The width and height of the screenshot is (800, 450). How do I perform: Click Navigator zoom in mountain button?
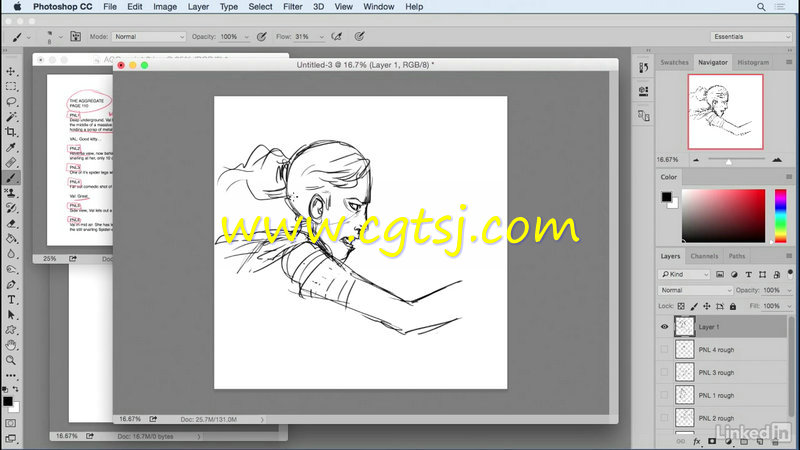[777, 160]
